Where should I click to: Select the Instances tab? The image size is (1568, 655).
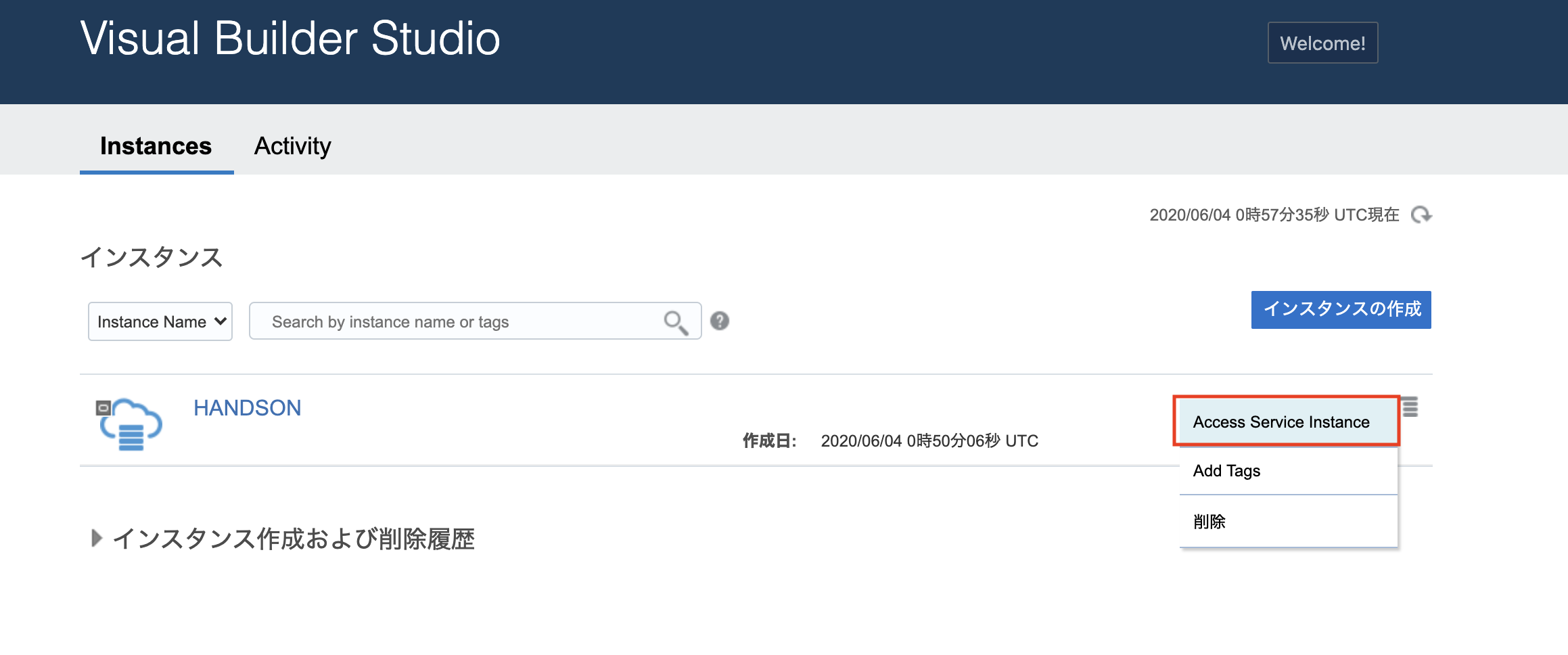pyautogui.click(x=156, y=146)
